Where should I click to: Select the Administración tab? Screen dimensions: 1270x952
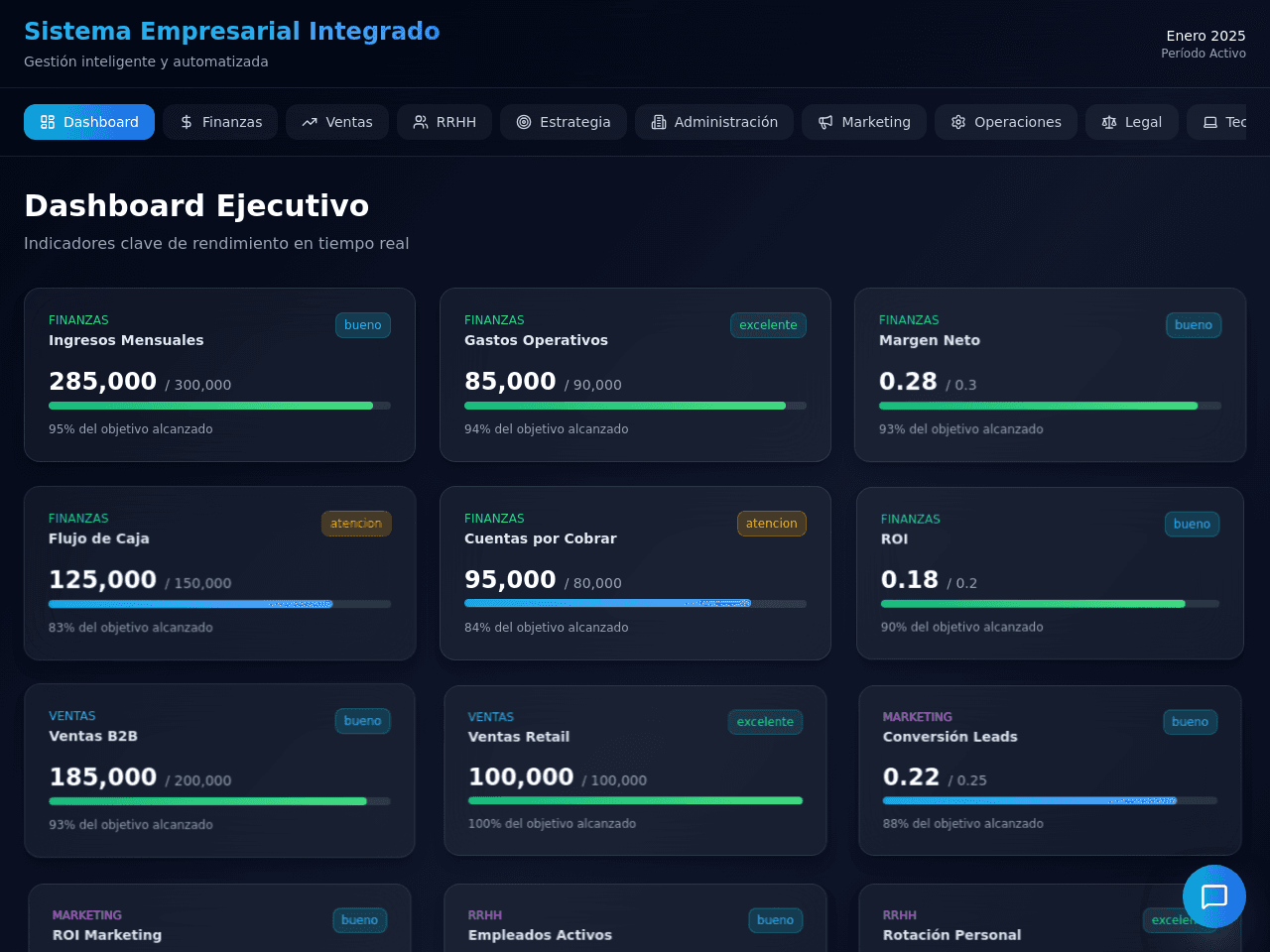point(714,122)
